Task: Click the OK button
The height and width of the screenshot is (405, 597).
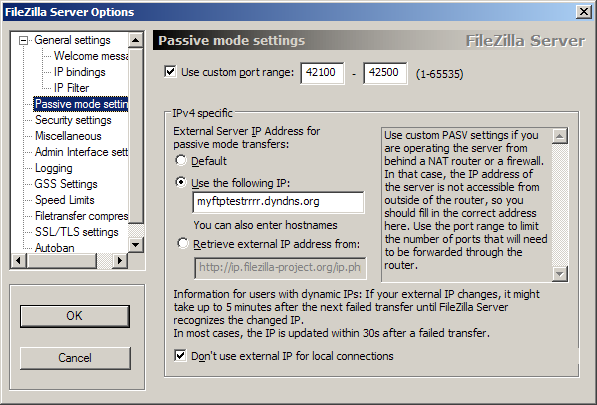Action: click(75, 316)
